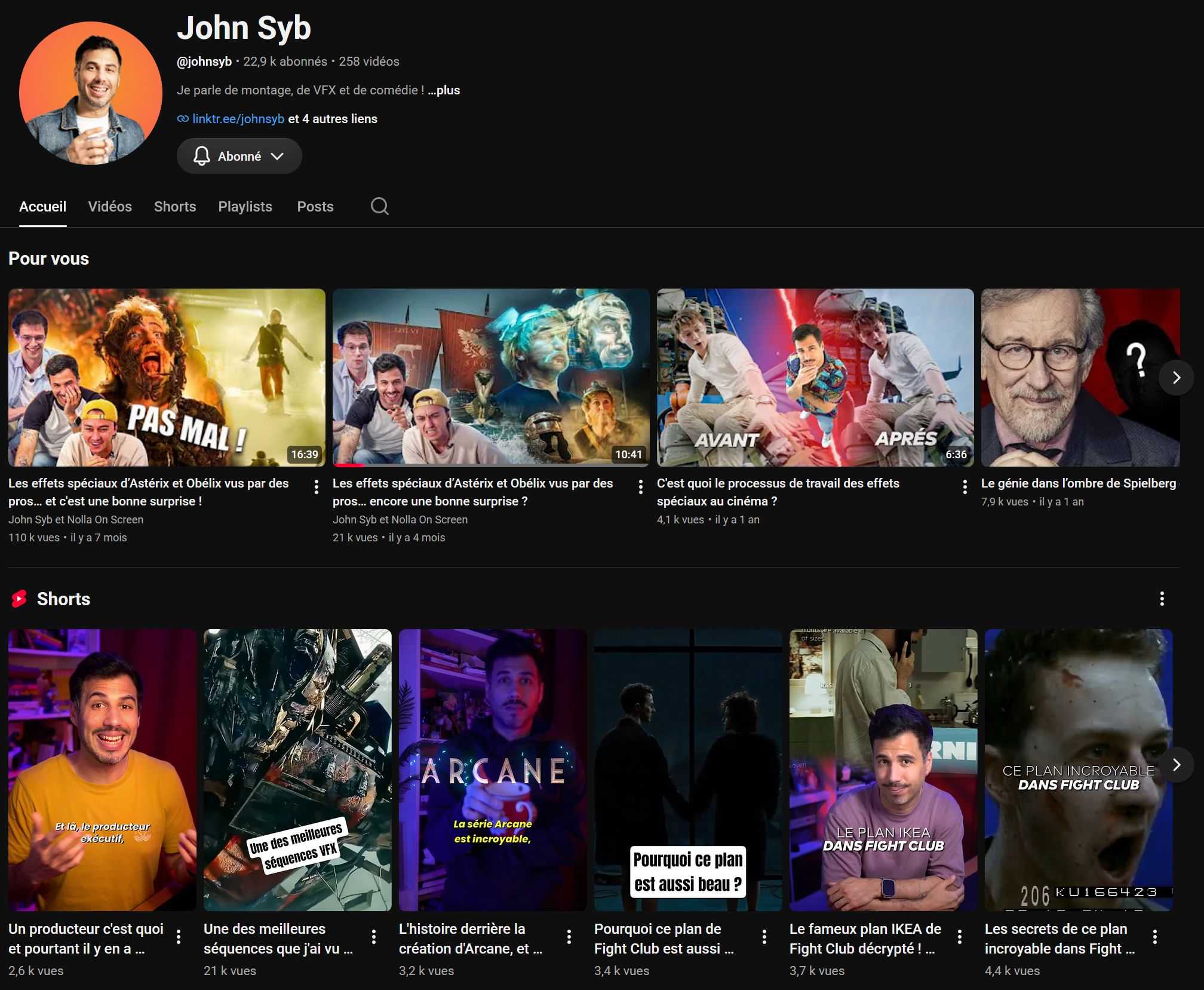Click the '@johnsyb' channel handle

(x=204, y=62)
